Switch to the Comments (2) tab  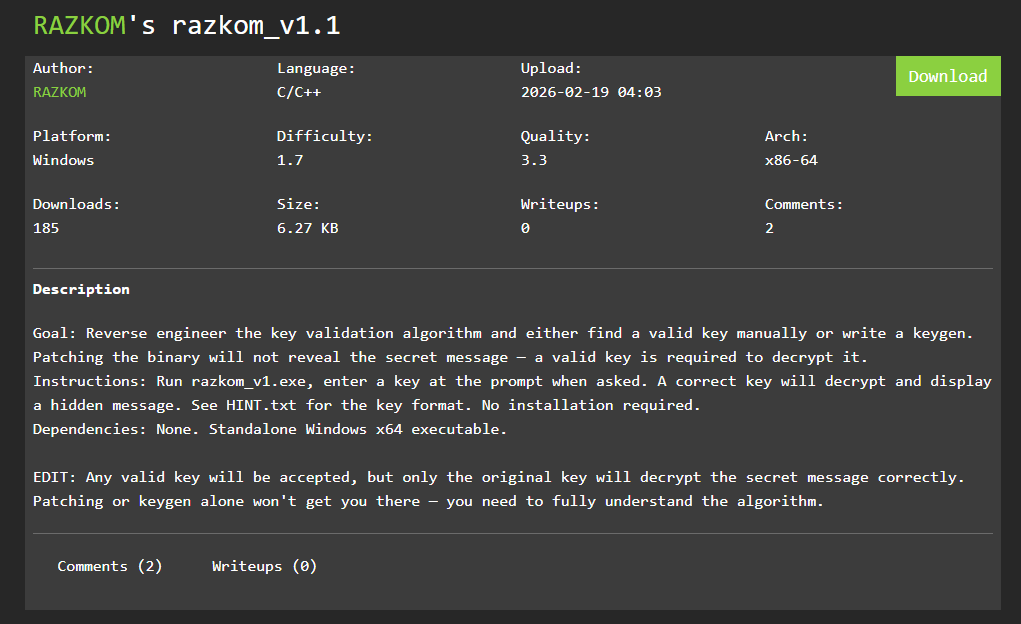tap(109, 566)
